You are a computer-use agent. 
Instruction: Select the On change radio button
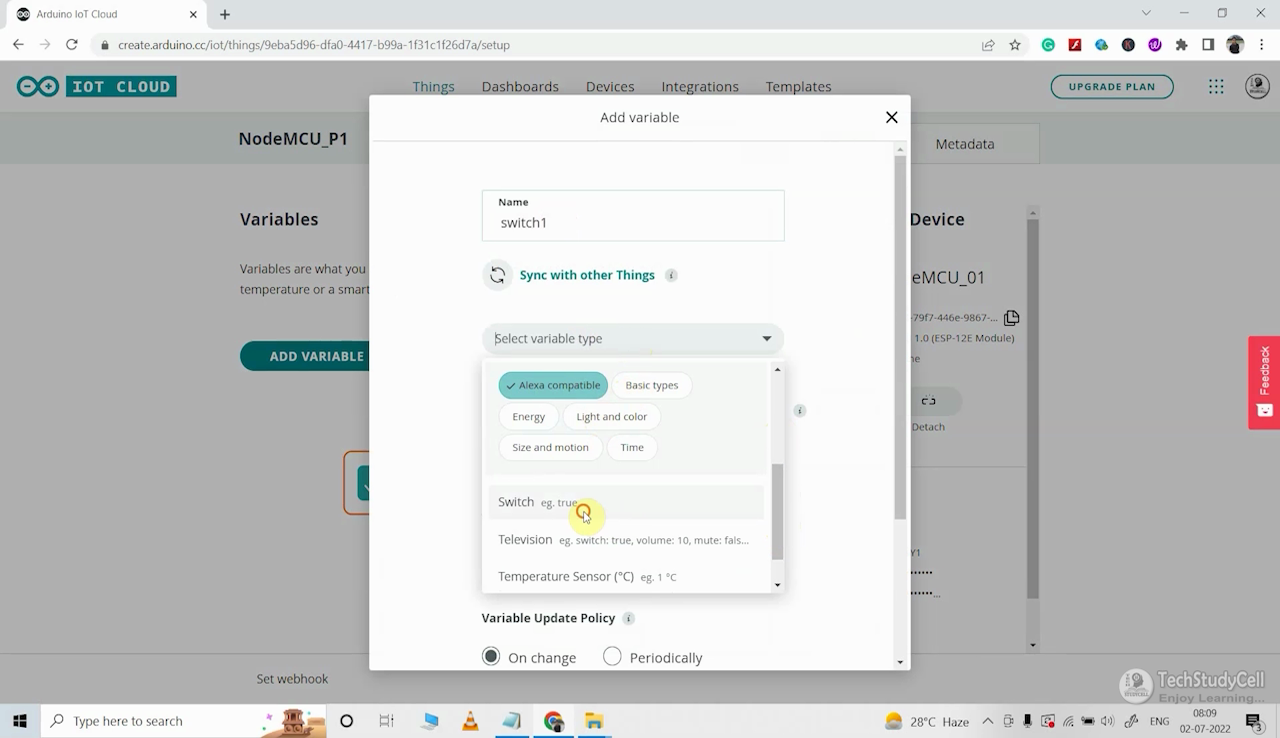pos(491,657)
